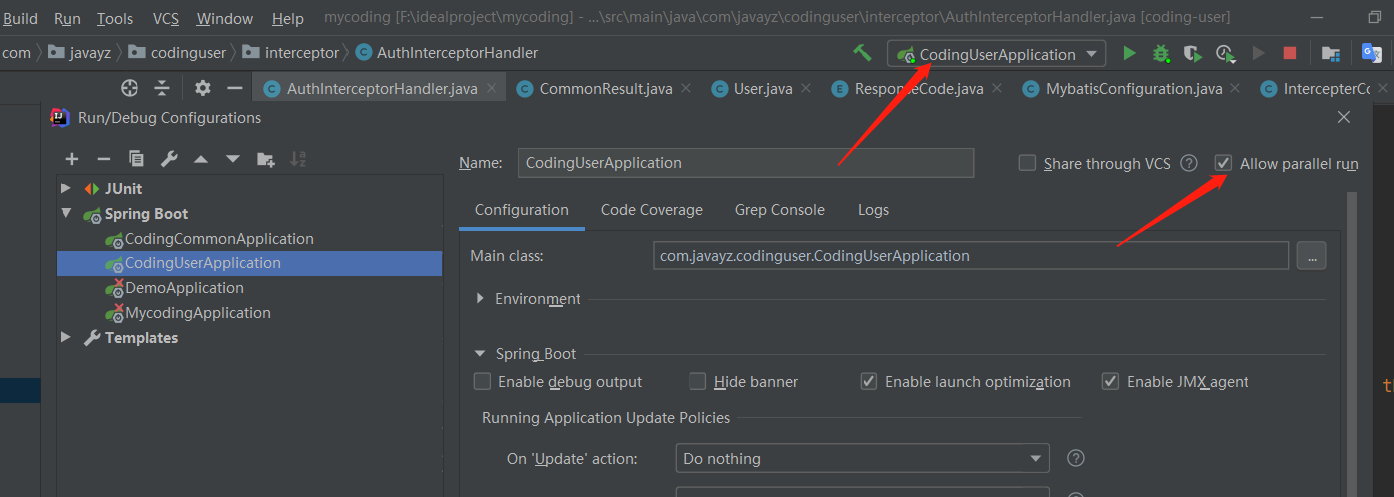
Task: Move configuration down with the down arrow
Action: tap(233, 158)
